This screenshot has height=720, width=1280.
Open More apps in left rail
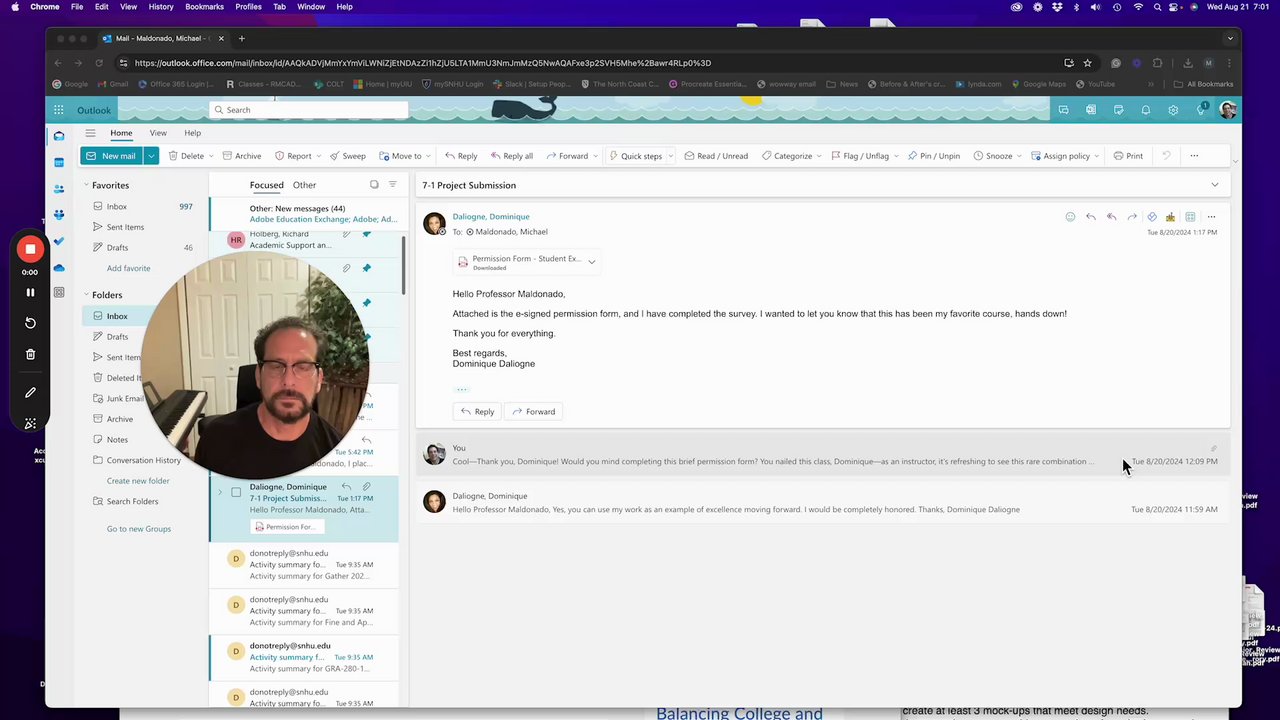click(59, 293)
